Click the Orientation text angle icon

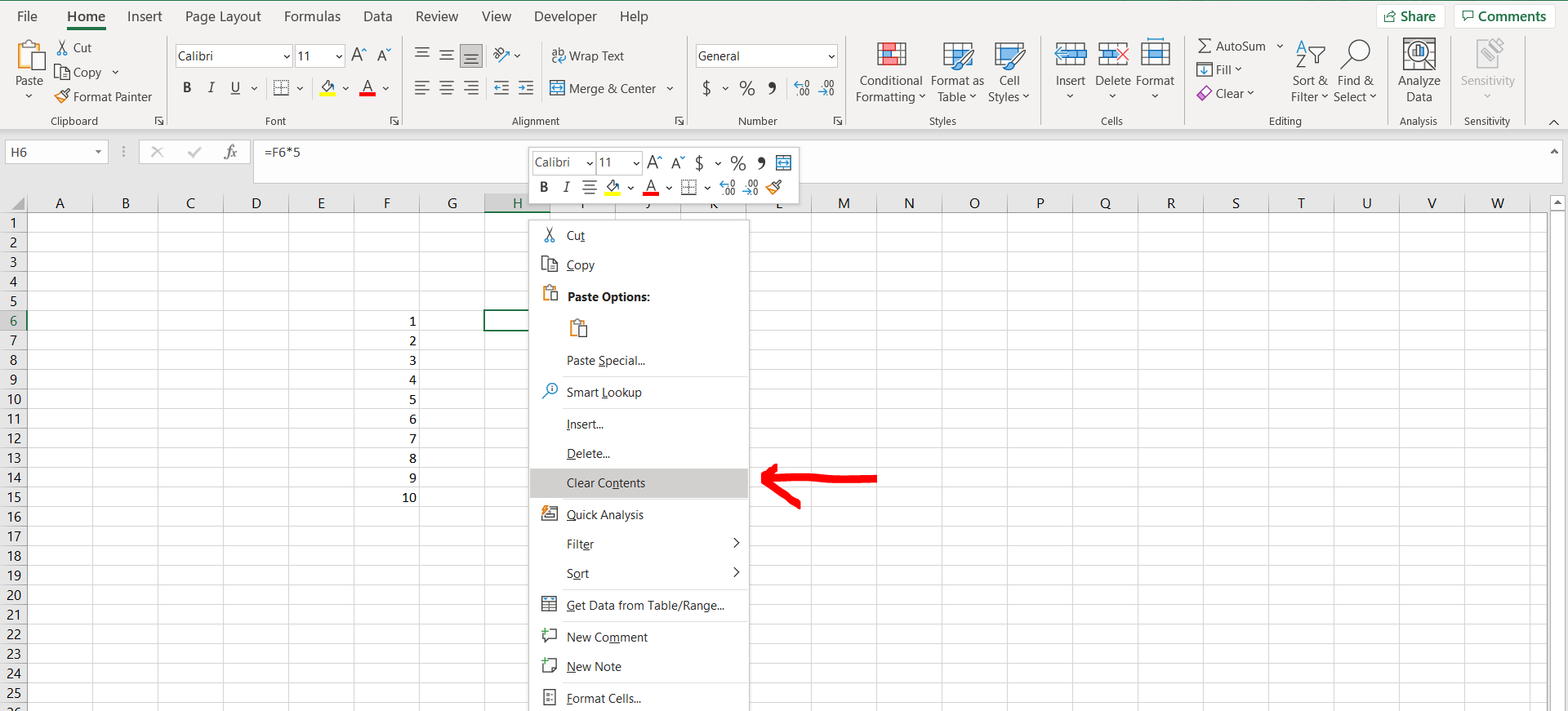pos(501,56)
